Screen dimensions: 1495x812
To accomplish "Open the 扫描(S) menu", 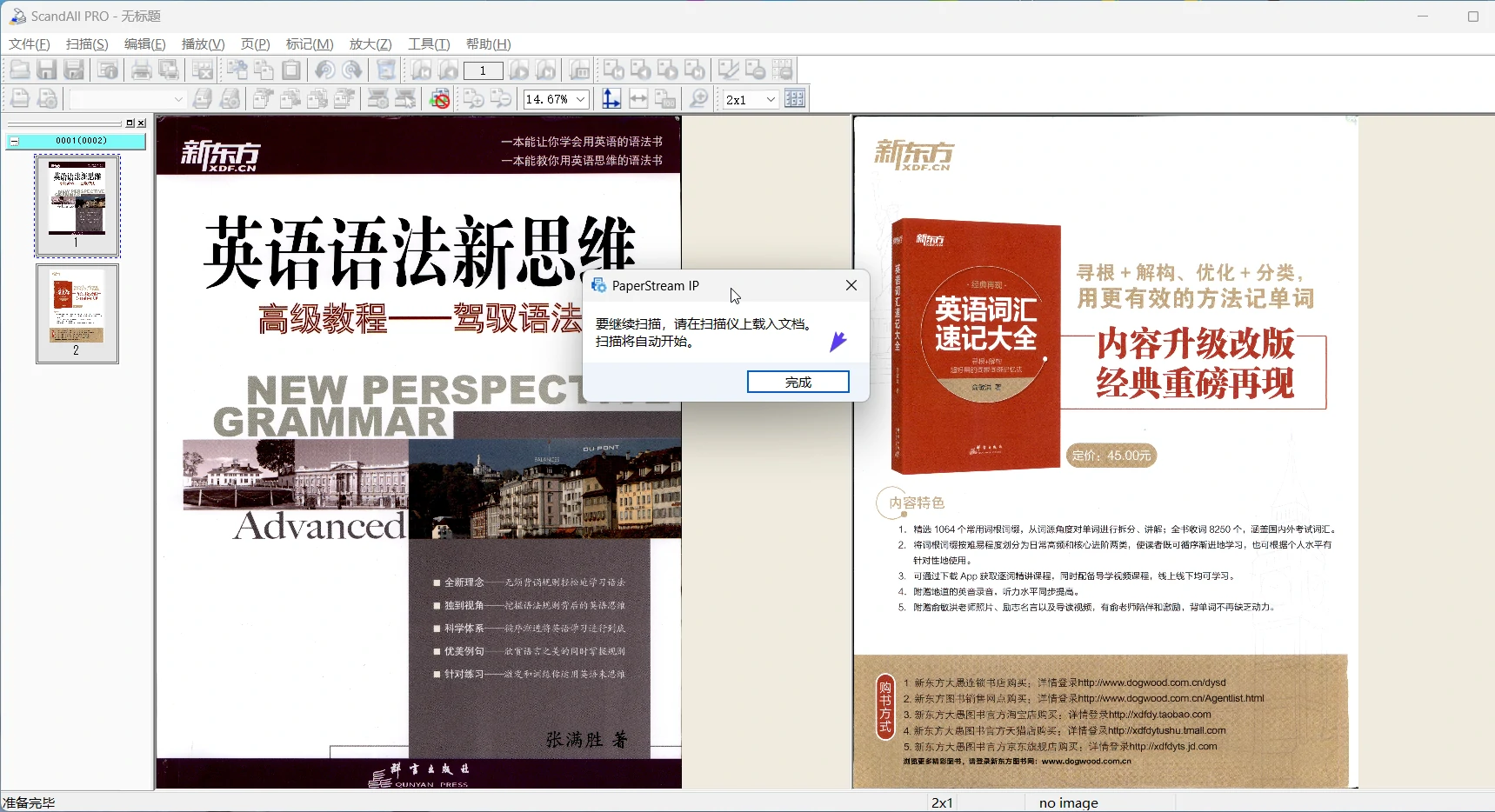I will 87,44.
